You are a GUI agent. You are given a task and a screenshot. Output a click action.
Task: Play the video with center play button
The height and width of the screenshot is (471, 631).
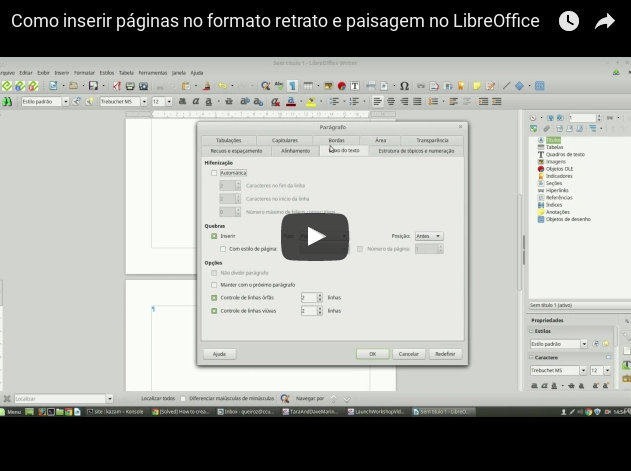click(x=315, y=237)
